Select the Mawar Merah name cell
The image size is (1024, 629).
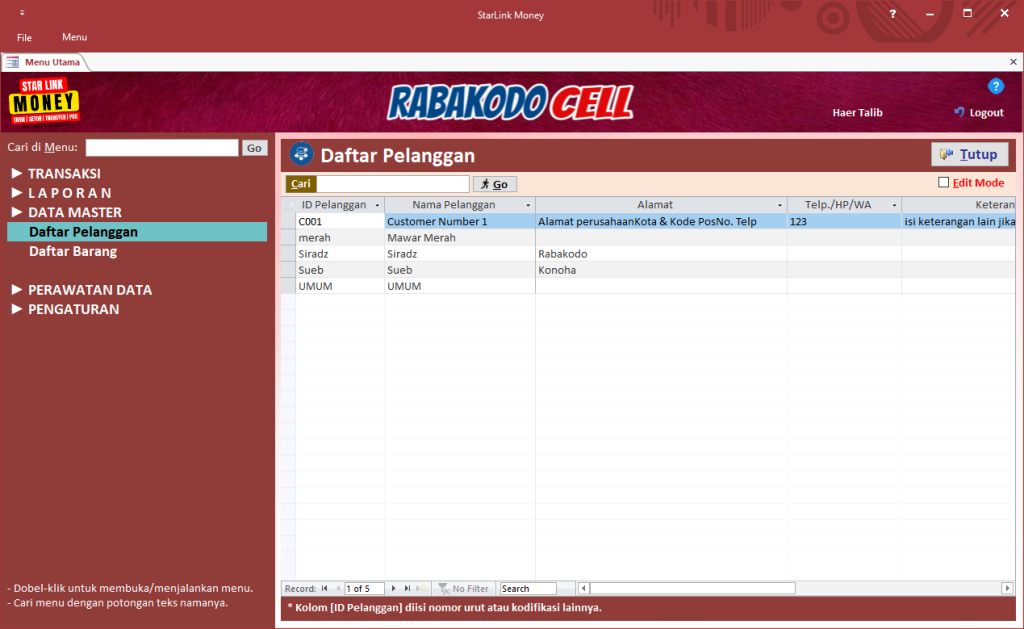(x=460, y=238)
